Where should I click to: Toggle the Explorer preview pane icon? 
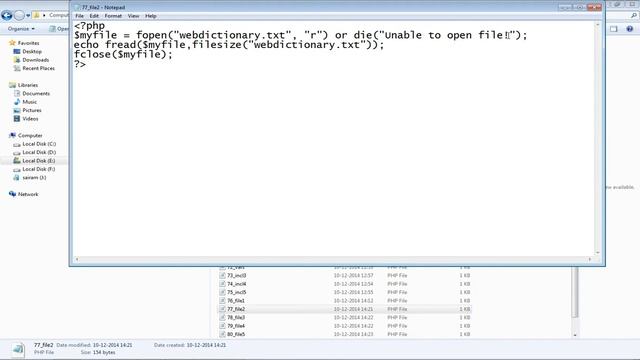[x=613, y=29]
